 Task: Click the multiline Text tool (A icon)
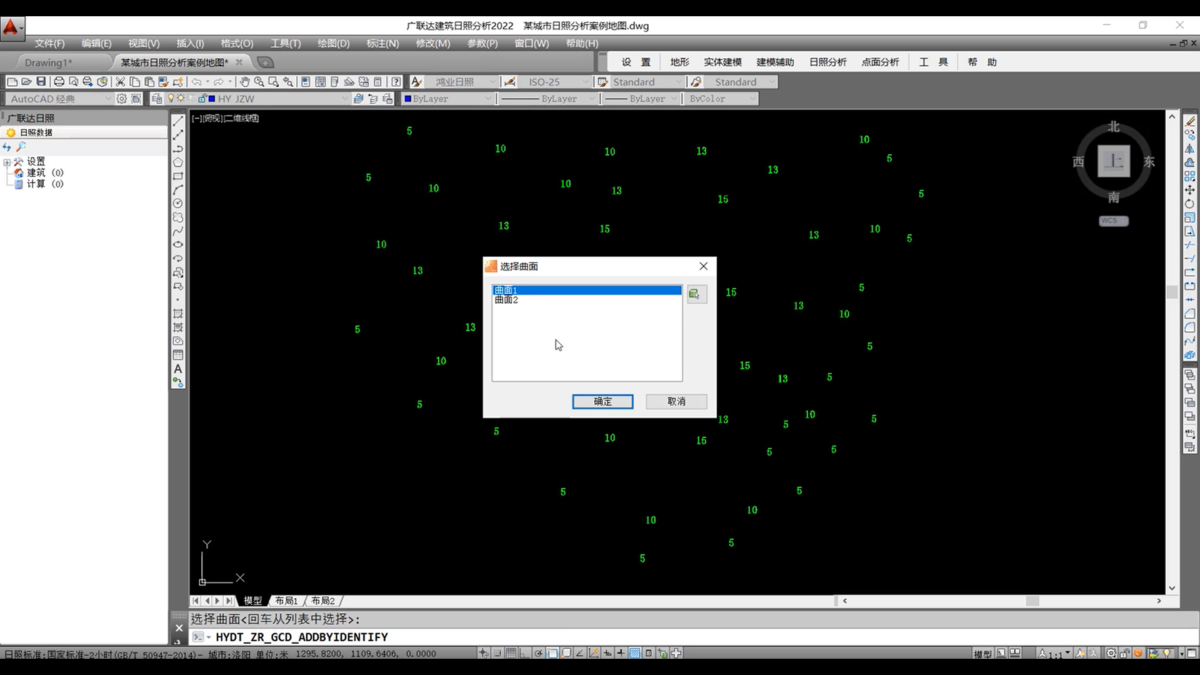coord(178,369)
